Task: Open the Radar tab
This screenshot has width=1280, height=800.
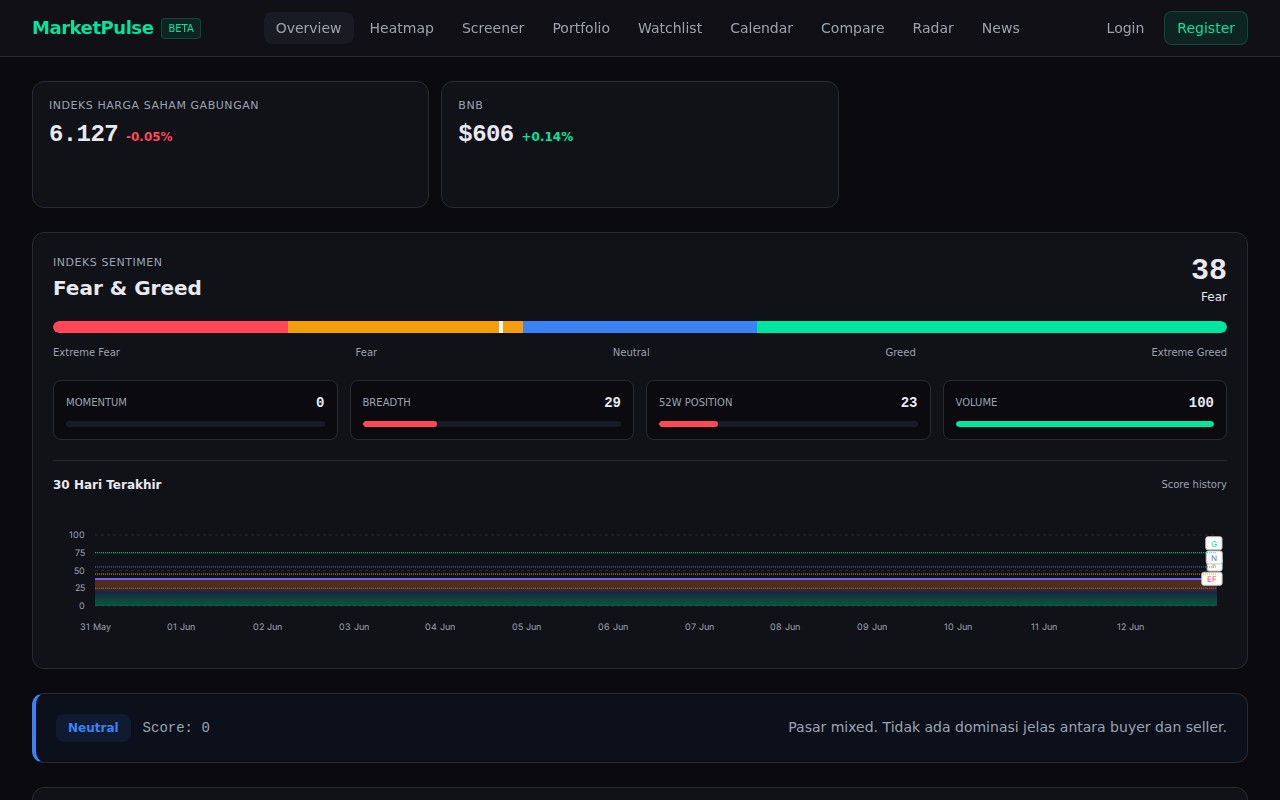Action: (x=933, y=28)
